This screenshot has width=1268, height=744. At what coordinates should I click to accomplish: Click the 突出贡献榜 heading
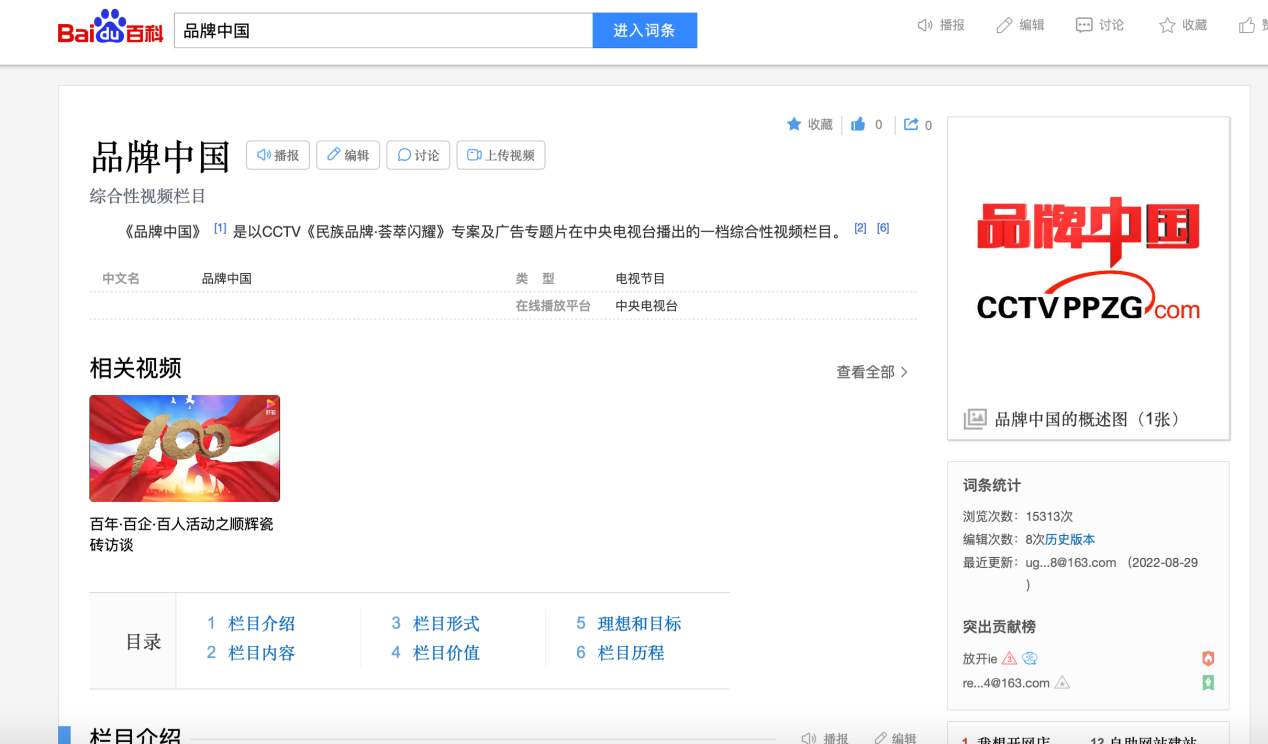coord(999,627)
